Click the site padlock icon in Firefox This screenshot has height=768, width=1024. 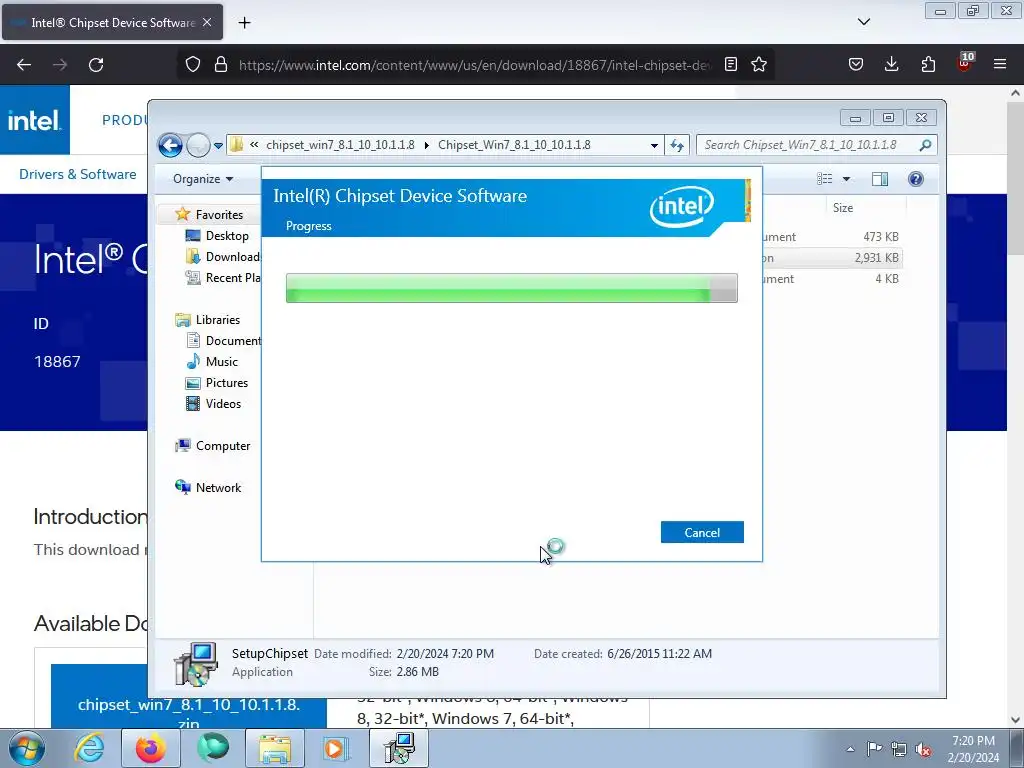221,64
